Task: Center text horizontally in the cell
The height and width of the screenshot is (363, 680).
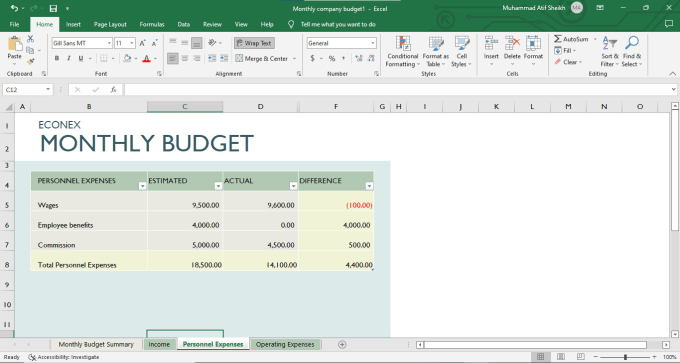Action: (185, 58)
